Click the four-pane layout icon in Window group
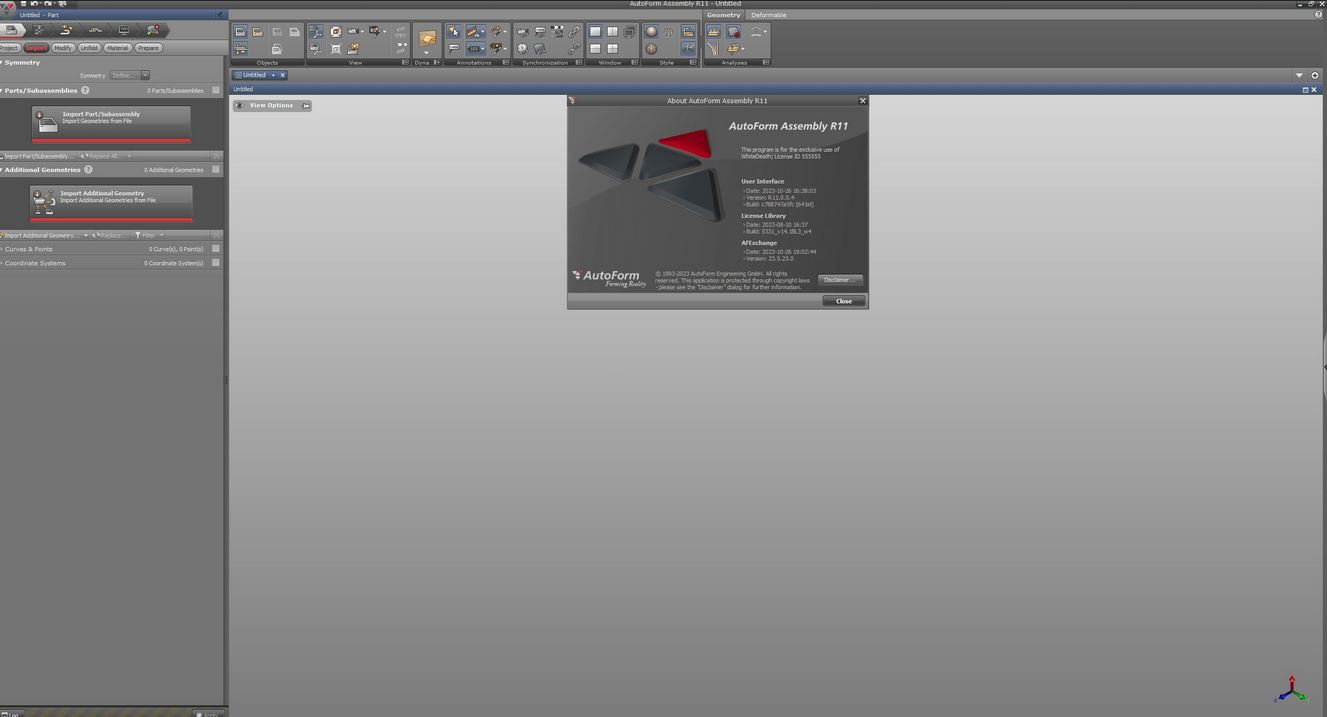1327x717 pixels. 612,49
